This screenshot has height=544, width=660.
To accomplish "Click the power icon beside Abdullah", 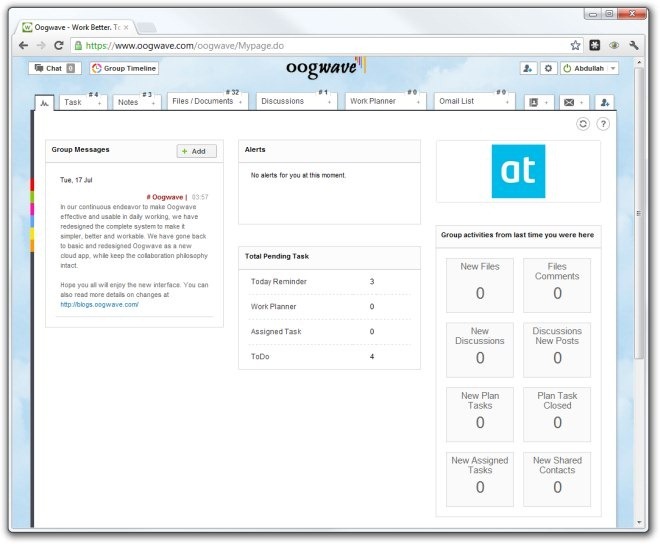I will 567,68.
